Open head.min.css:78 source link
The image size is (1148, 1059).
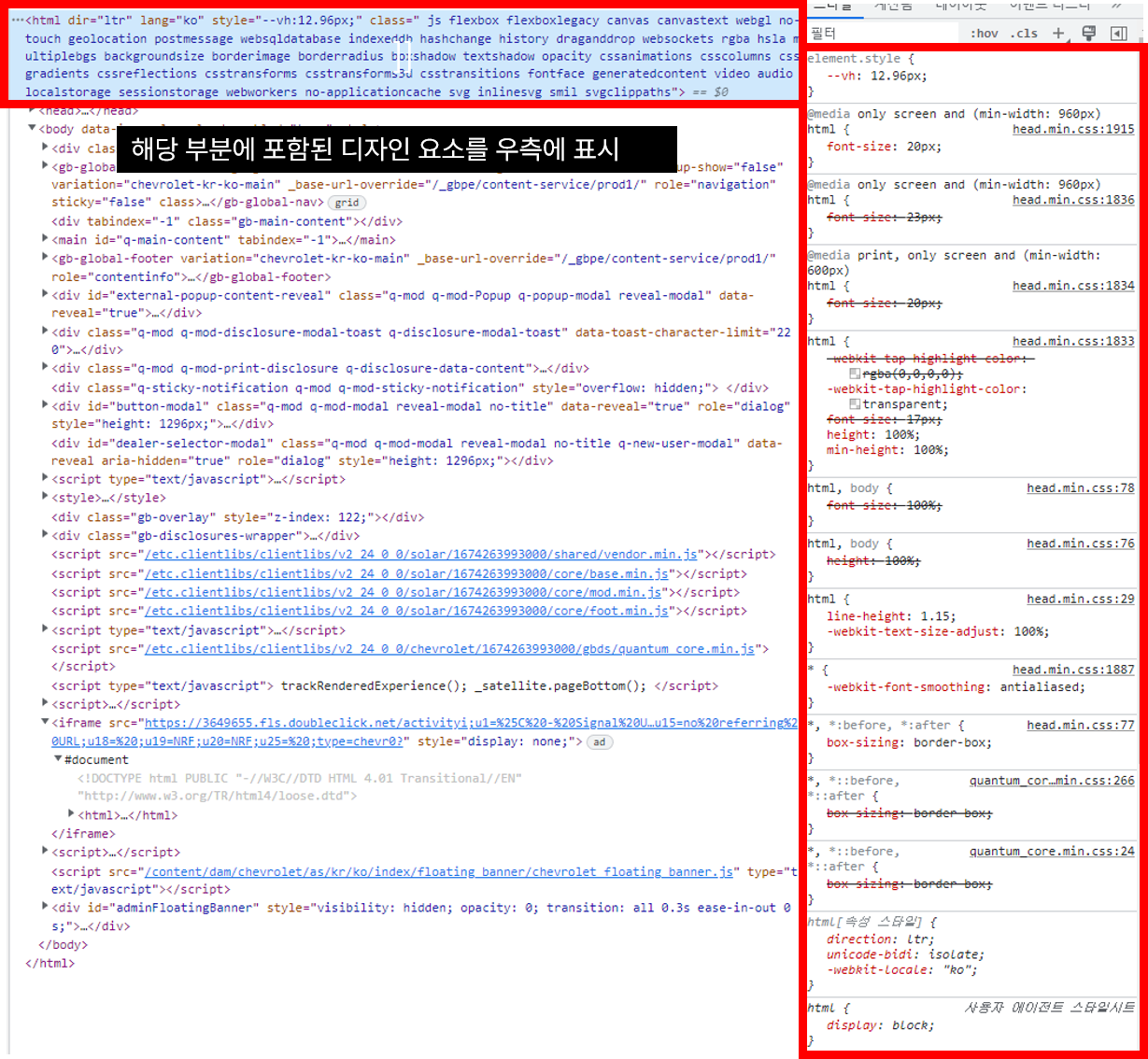point(1081,488)
